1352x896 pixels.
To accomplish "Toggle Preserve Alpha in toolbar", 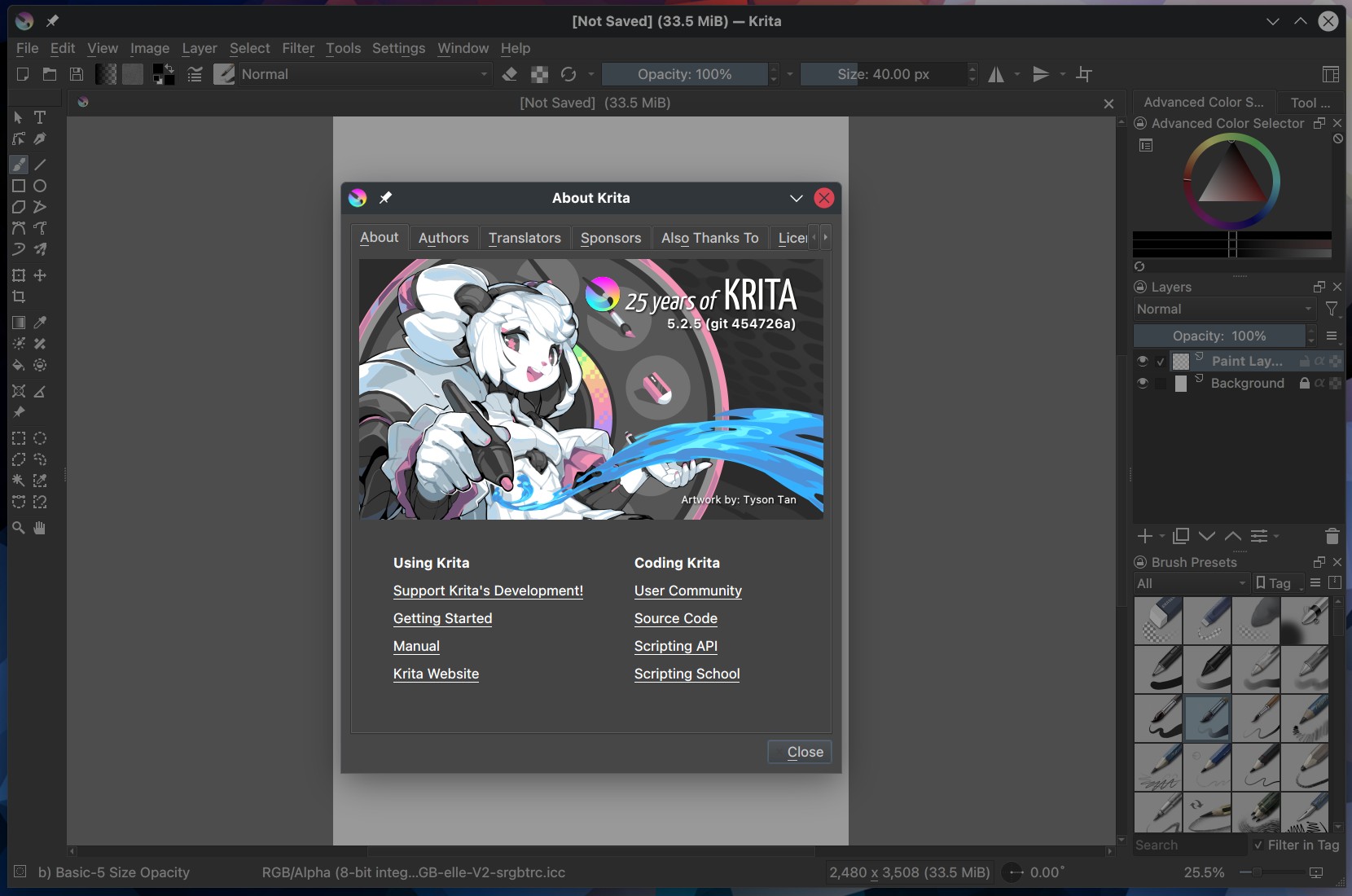I will [539, 74].
